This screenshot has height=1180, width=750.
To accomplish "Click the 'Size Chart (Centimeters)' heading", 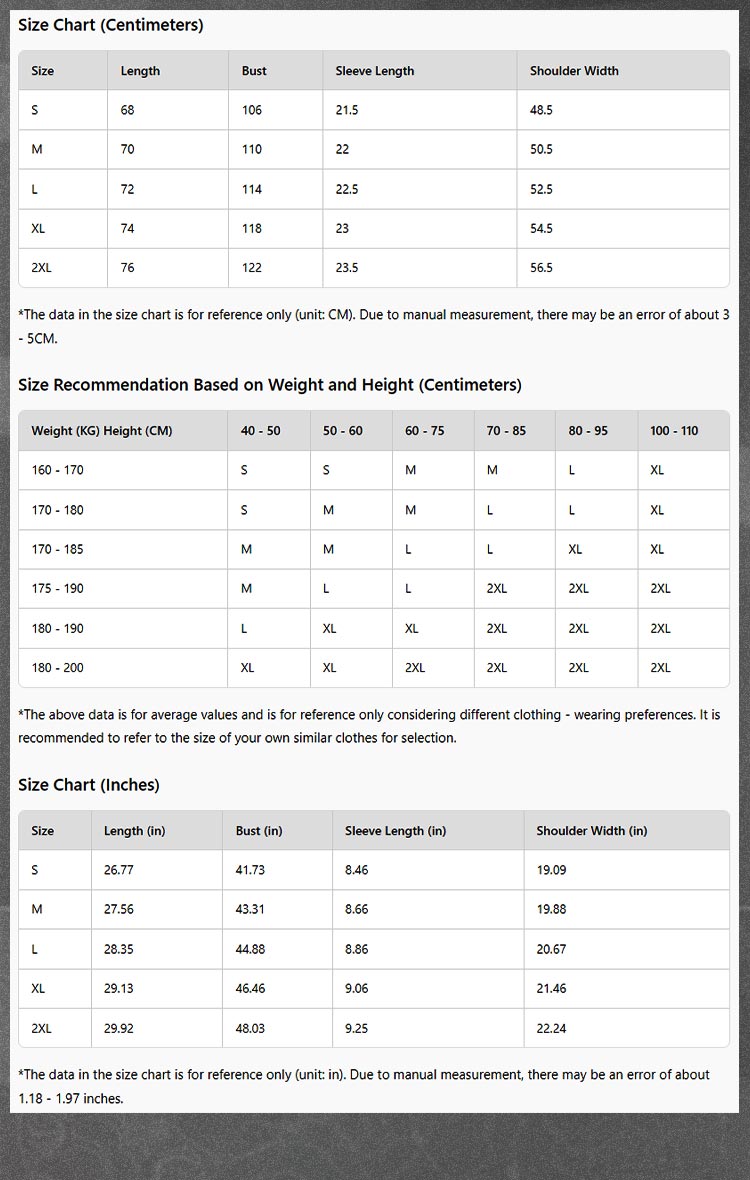I will click(110, 25).
